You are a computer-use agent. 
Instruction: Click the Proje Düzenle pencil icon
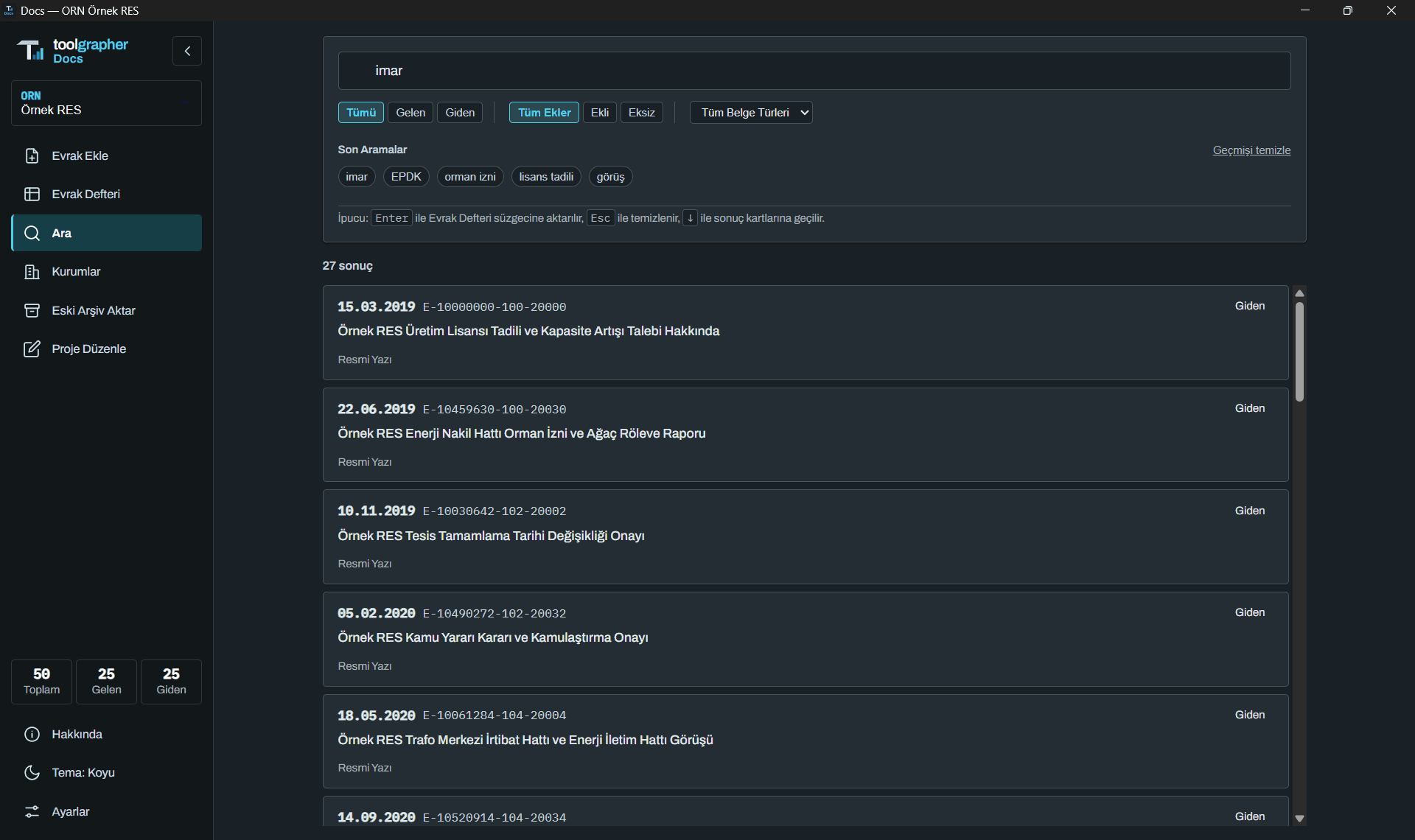click(32, 349)
